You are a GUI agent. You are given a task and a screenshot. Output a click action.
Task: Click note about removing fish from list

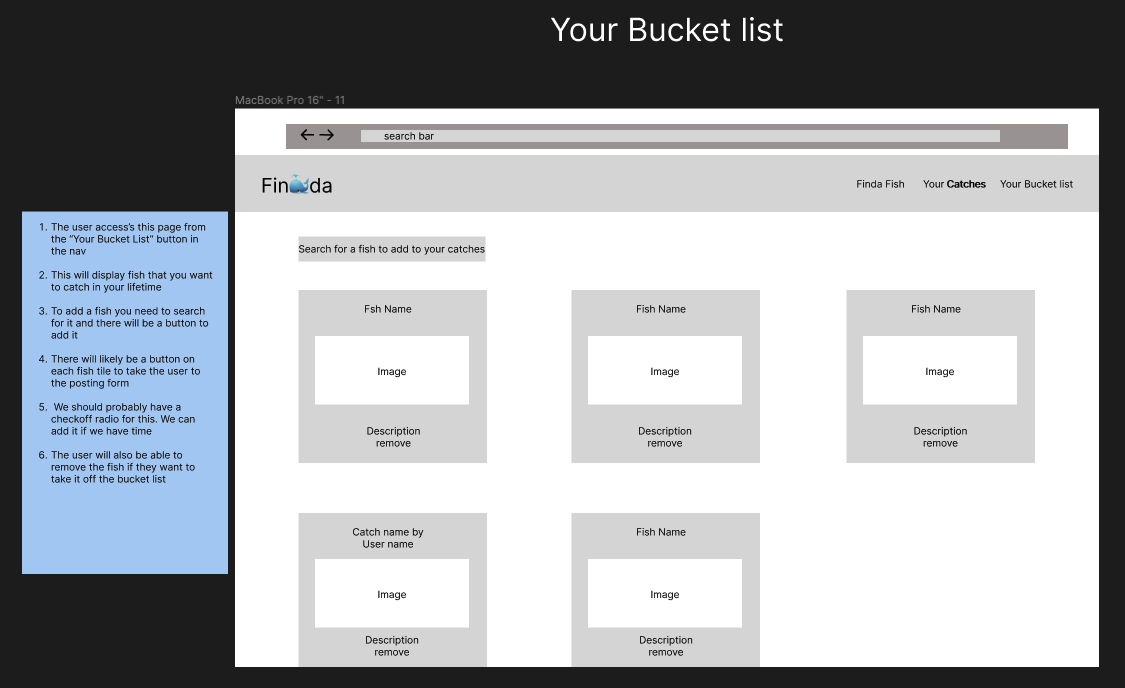(x=117, y=467)
